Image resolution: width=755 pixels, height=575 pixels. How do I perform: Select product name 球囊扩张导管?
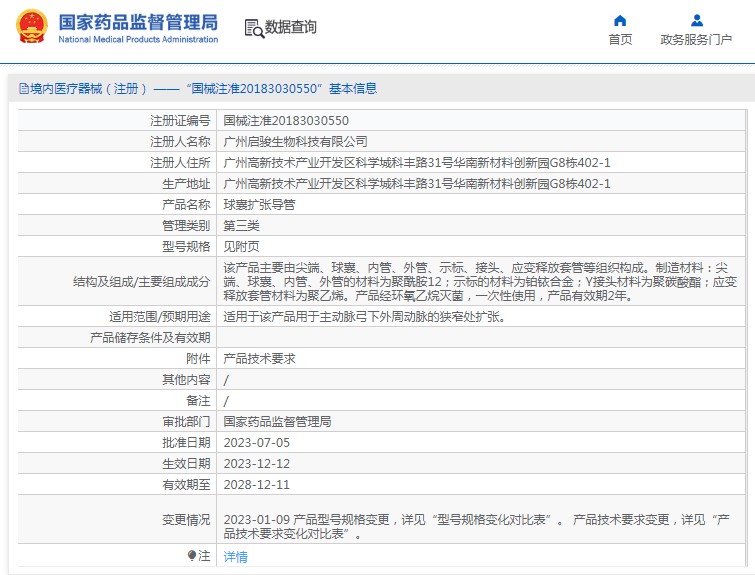(260, 205)
